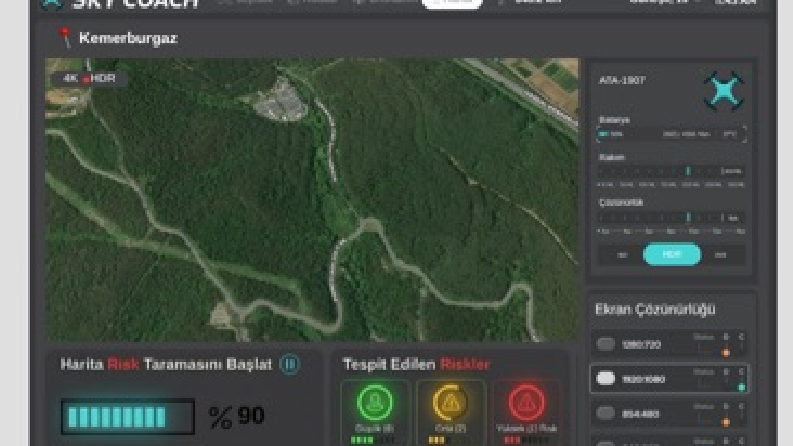Choose the mode option right of HDR

click(721, 255)
